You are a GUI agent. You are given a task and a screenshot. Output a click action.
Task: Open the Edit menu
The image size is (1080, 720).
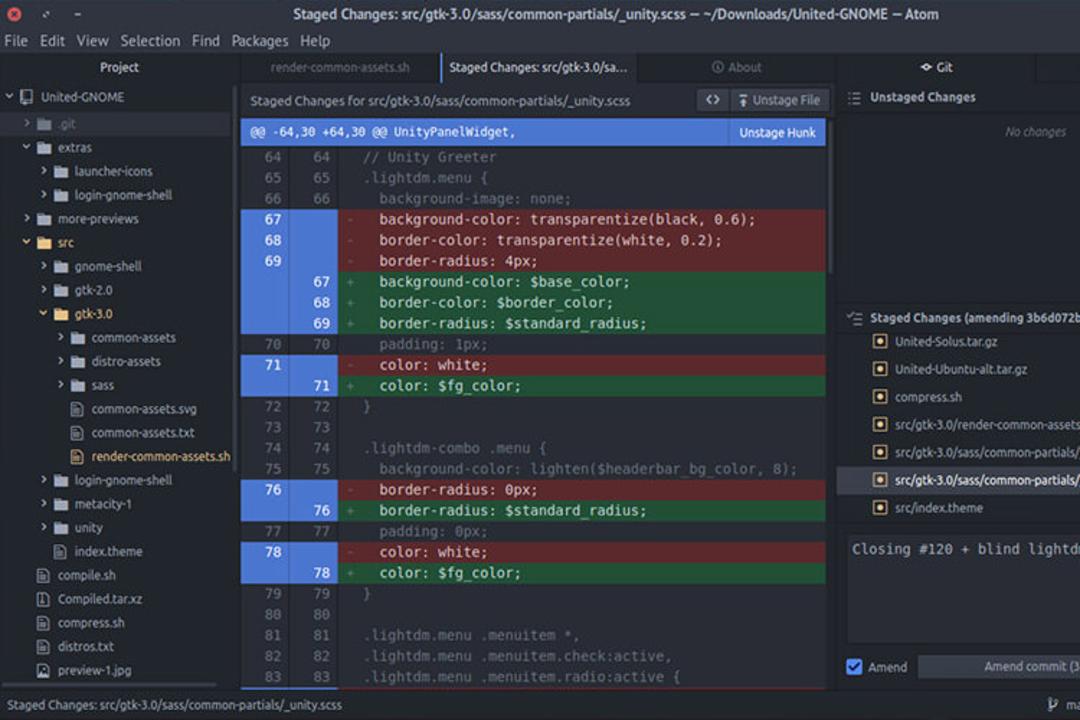pos(52,41)
